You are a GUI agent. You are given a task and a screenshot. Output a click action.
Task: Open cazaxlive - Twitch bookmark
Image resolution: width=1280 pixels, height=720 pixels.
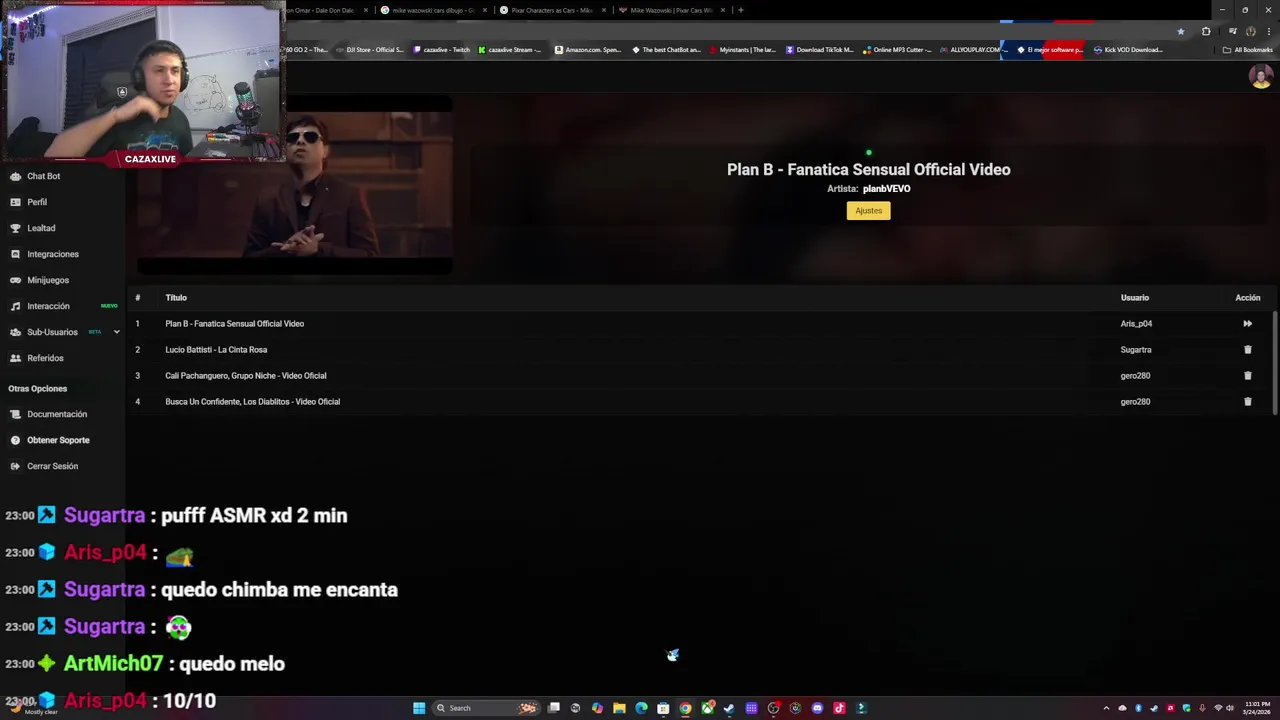[x=441, y=50]
